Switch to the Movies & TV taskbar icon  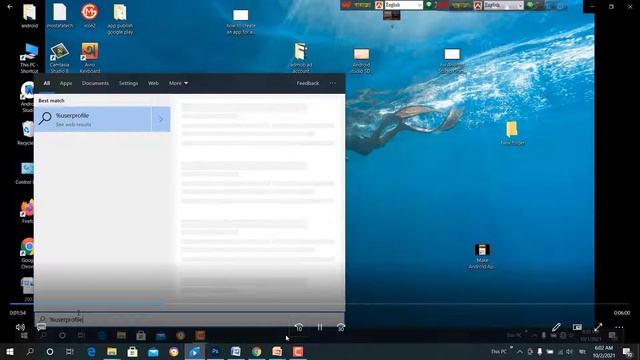point(195,351)
